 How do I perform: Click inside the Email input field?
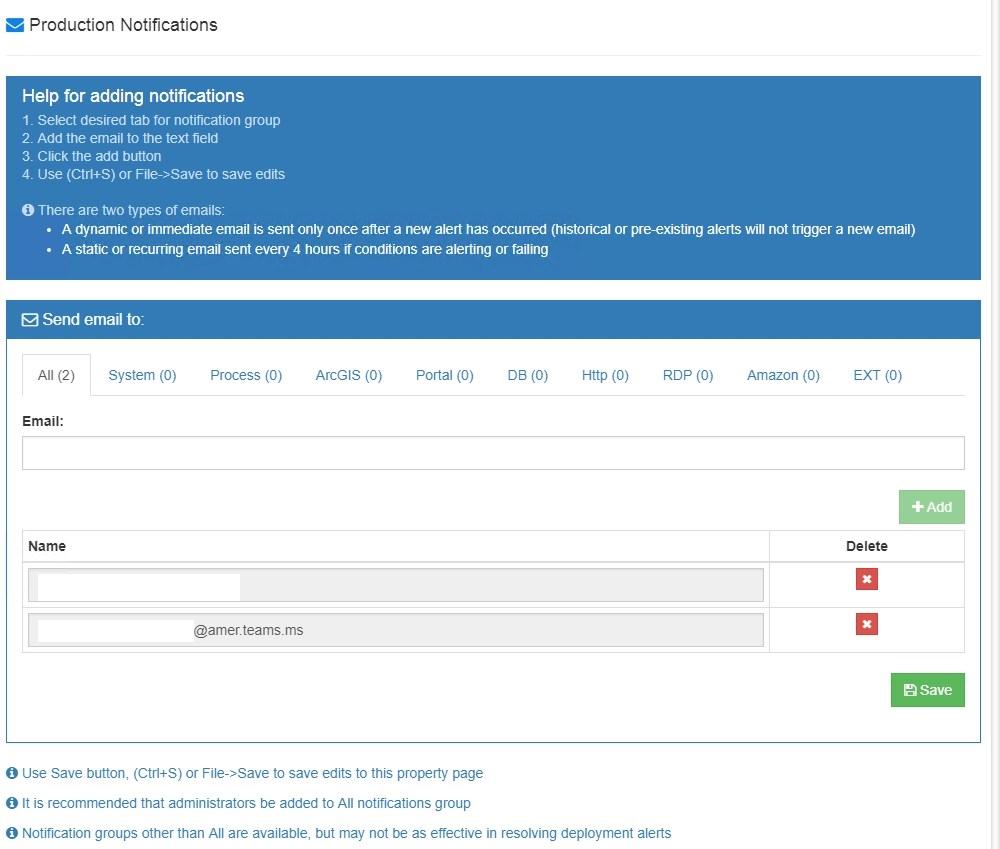pos(495,452)
